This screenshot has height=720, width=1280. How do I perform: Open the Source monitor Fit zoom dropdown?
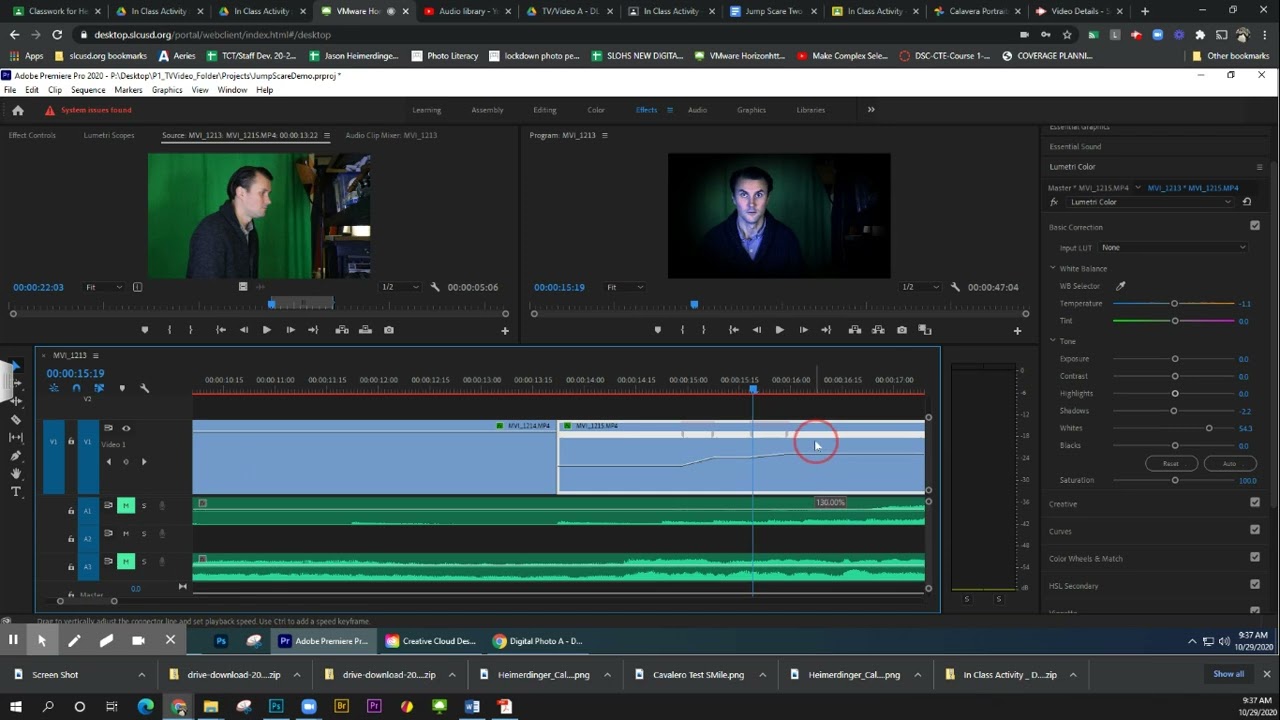103,287
